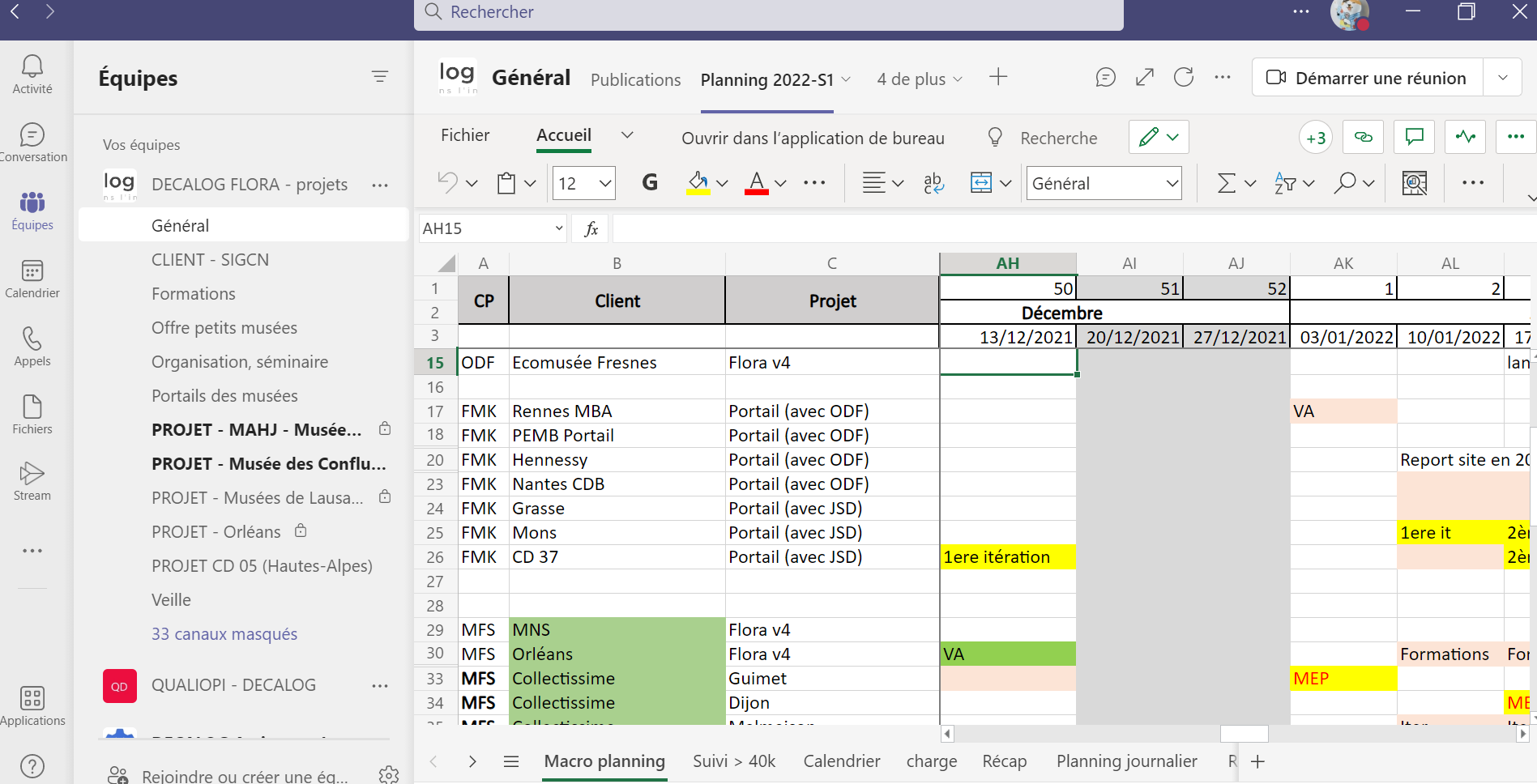Click the filter teams icon beside Équipes
This screenshot has width=1537, height=784.
click(x=380, y=77)
